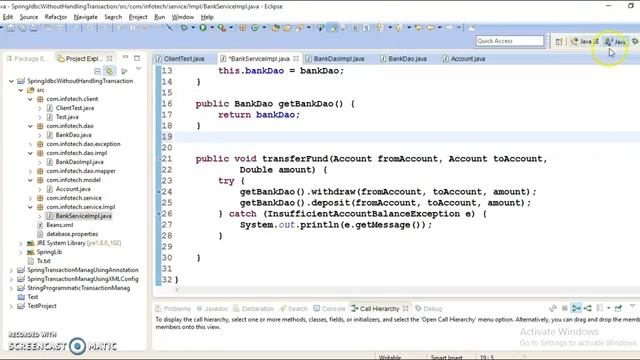Click Collapse All in Project Explorer

tap(97, 71)
